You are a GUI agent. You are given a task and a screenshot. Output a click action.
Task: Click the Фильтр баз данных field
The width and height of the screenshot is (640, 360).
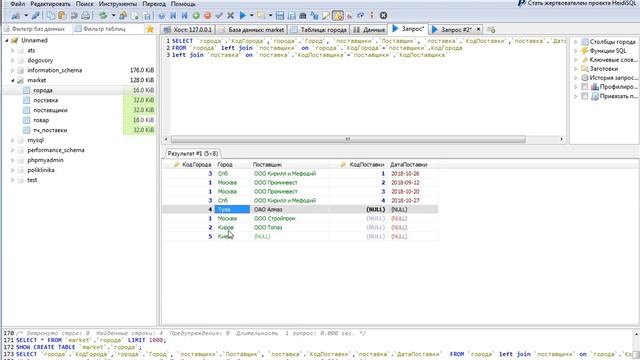click(x=38, y=29)
